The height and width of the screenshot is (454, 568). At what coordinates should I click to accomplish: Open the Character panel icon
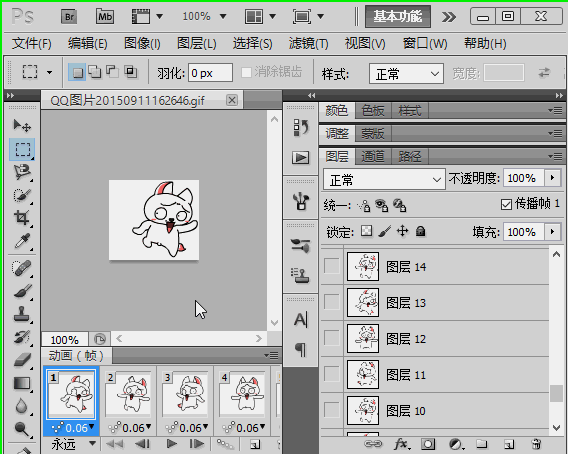(x=301, y=320)
